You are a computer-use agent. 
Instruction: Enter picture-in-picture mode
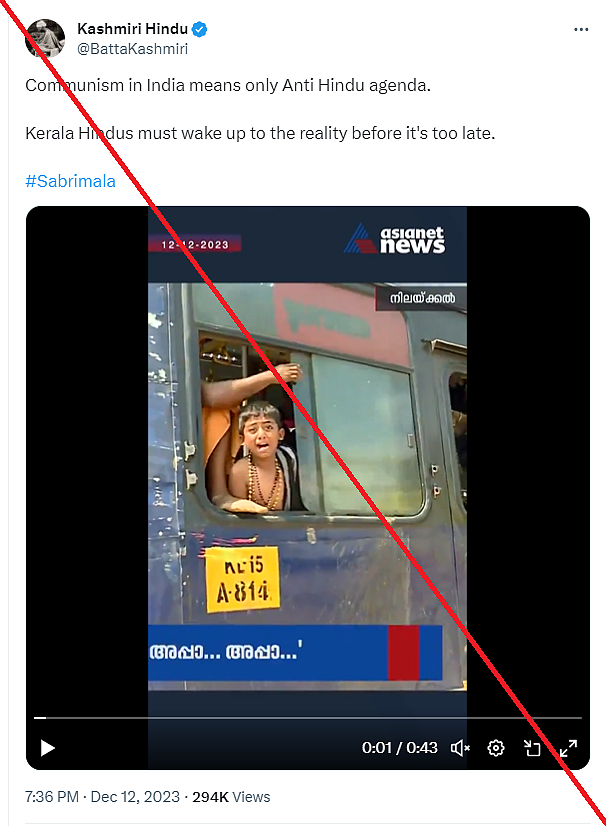click(532, 748)
